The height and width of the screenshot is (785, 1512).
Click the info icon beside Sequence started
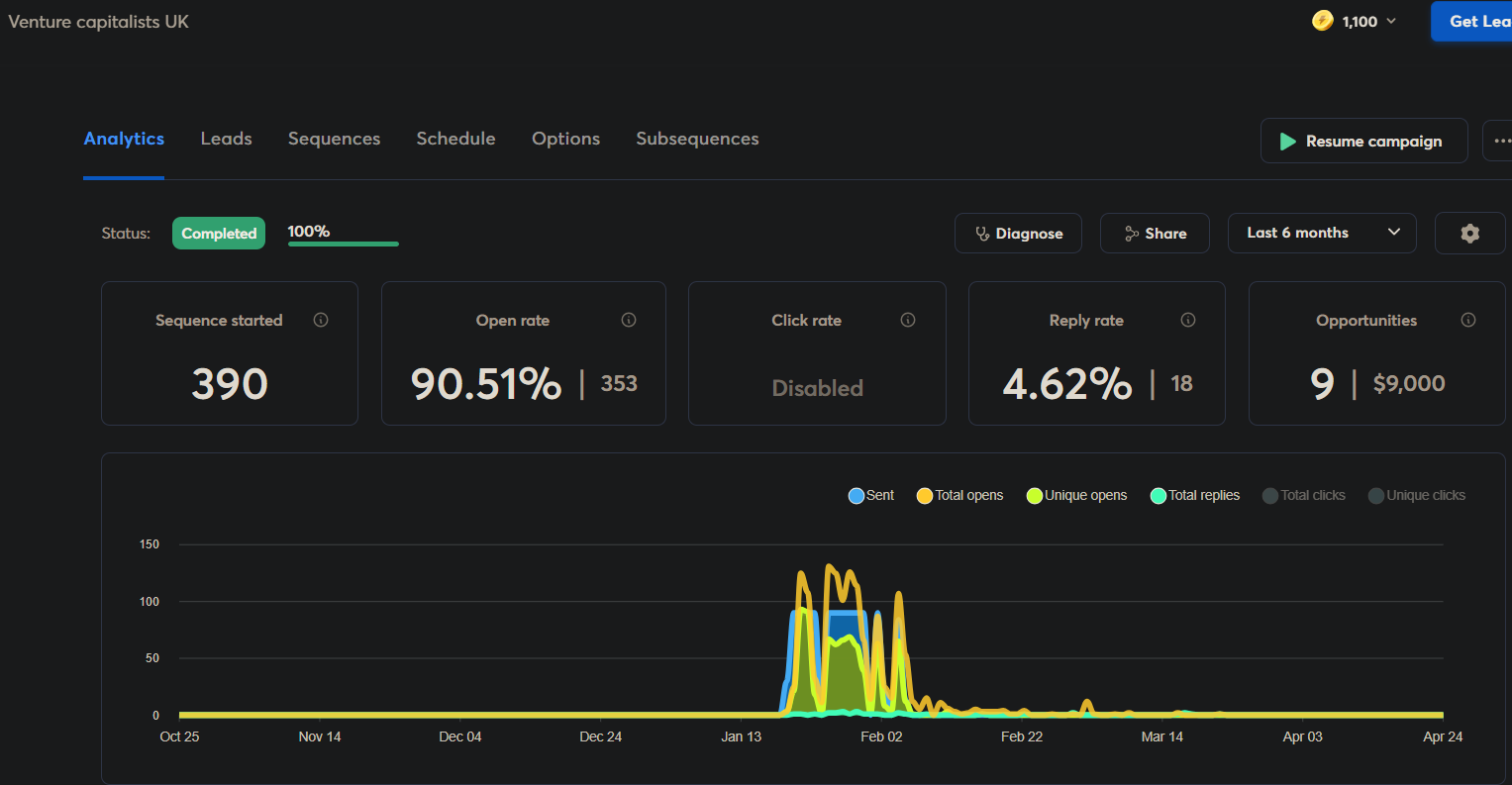321,320
